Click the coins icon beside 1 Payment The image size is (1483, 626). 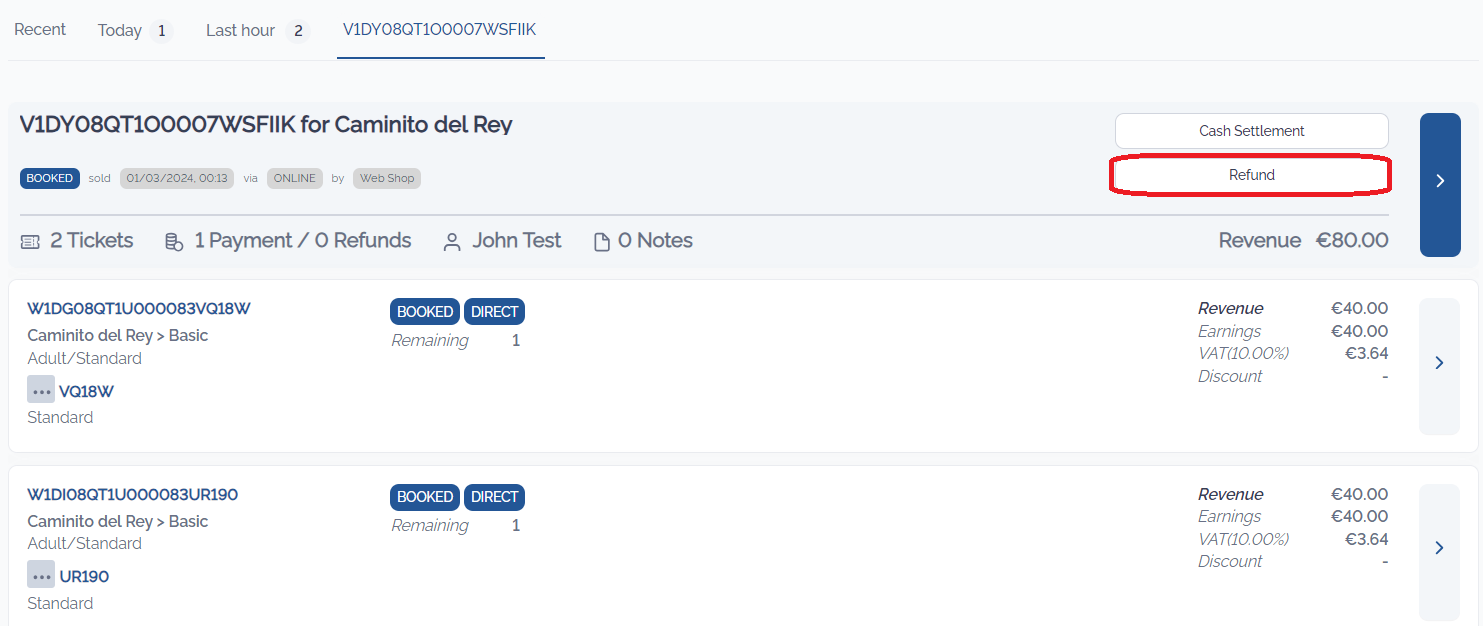coord(174,241)
